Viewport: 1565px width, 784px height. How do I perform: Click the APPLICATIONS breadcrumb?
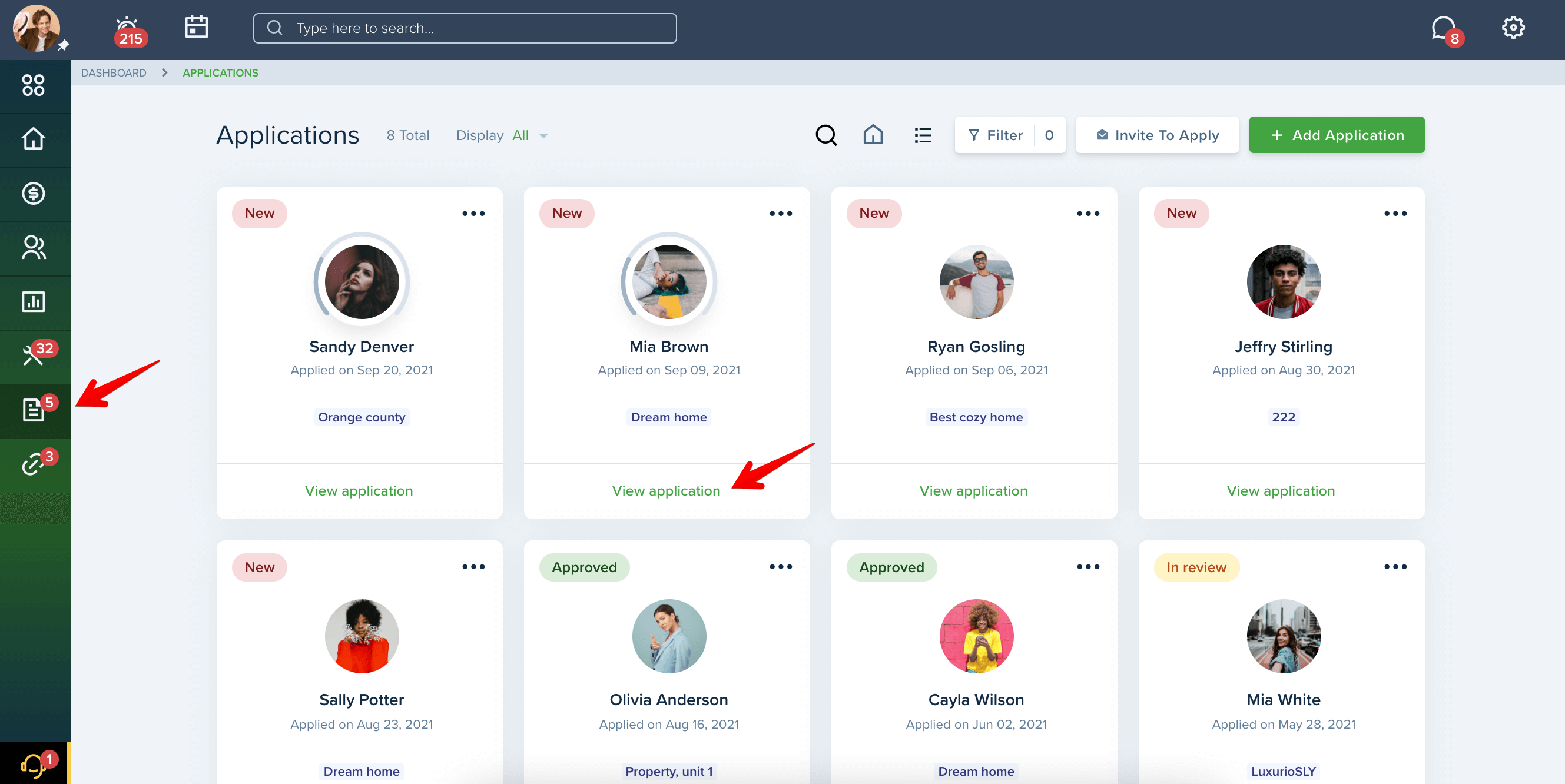coord(221,73)
